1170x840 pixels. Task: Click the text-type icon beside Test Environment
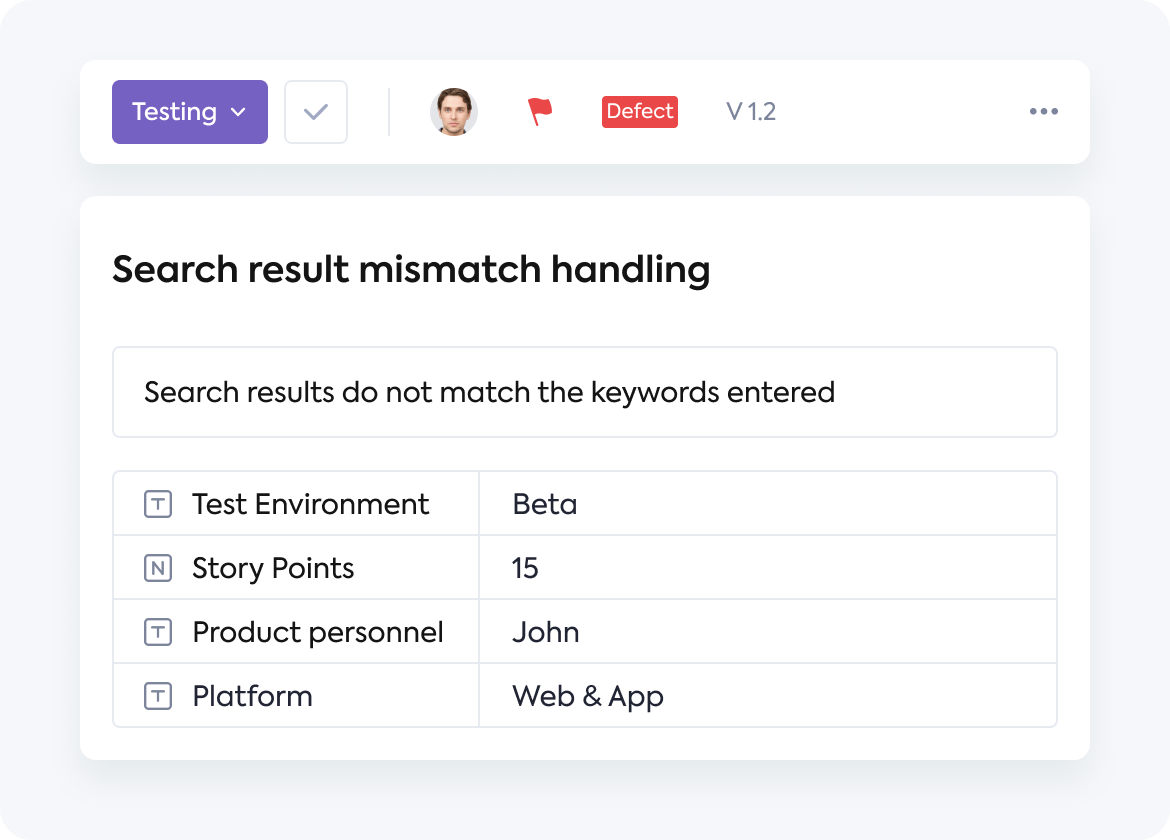[x=158, y=504]
